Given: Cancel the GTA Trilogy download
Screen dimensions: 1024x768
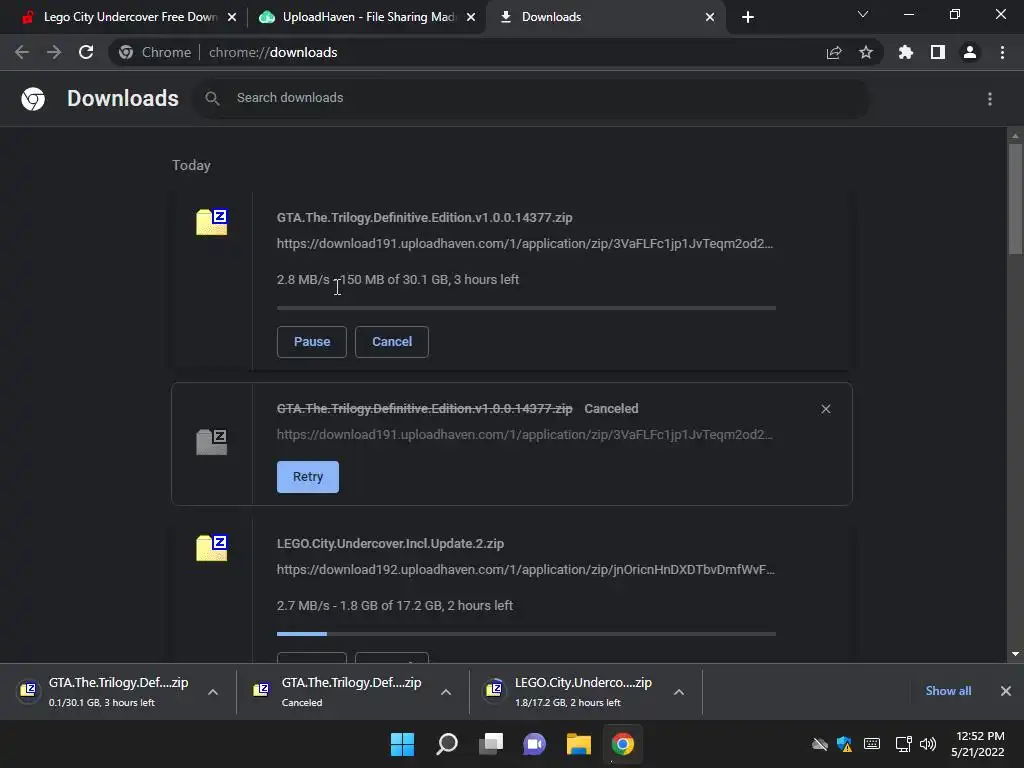Looking at the screenshot, I should pyautogui.click(x=392, y=342).
